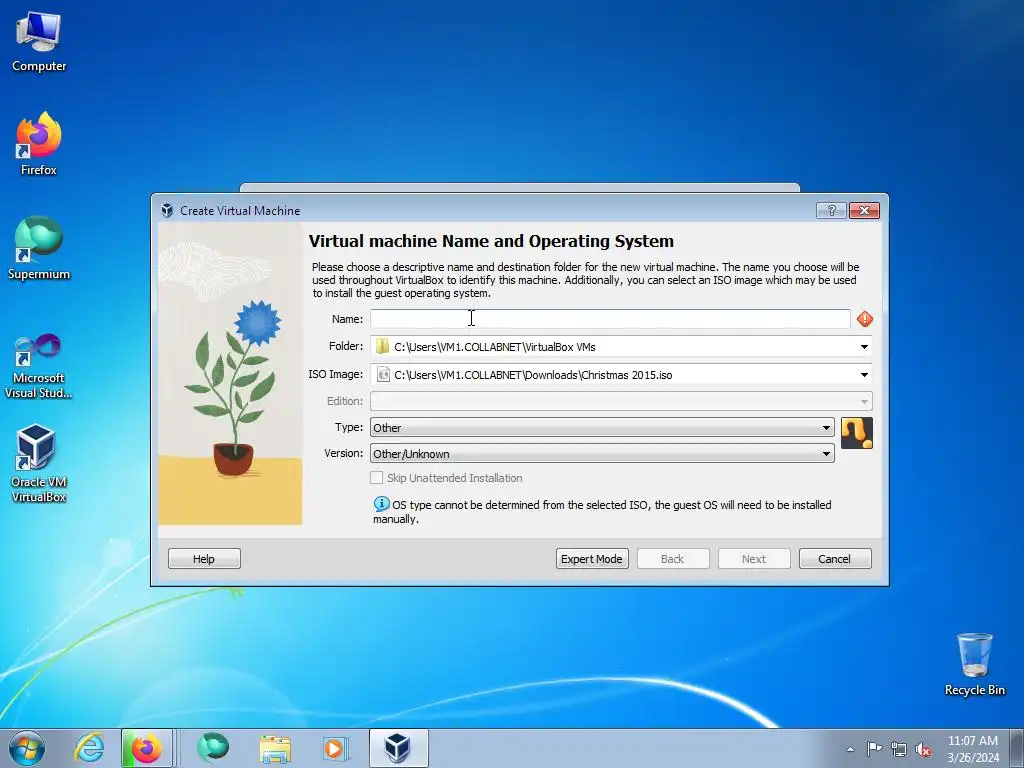The height and width of the screenshot is (768, 1024).
Task: Click the VirtualBox taskbar button
Action: 398,748
